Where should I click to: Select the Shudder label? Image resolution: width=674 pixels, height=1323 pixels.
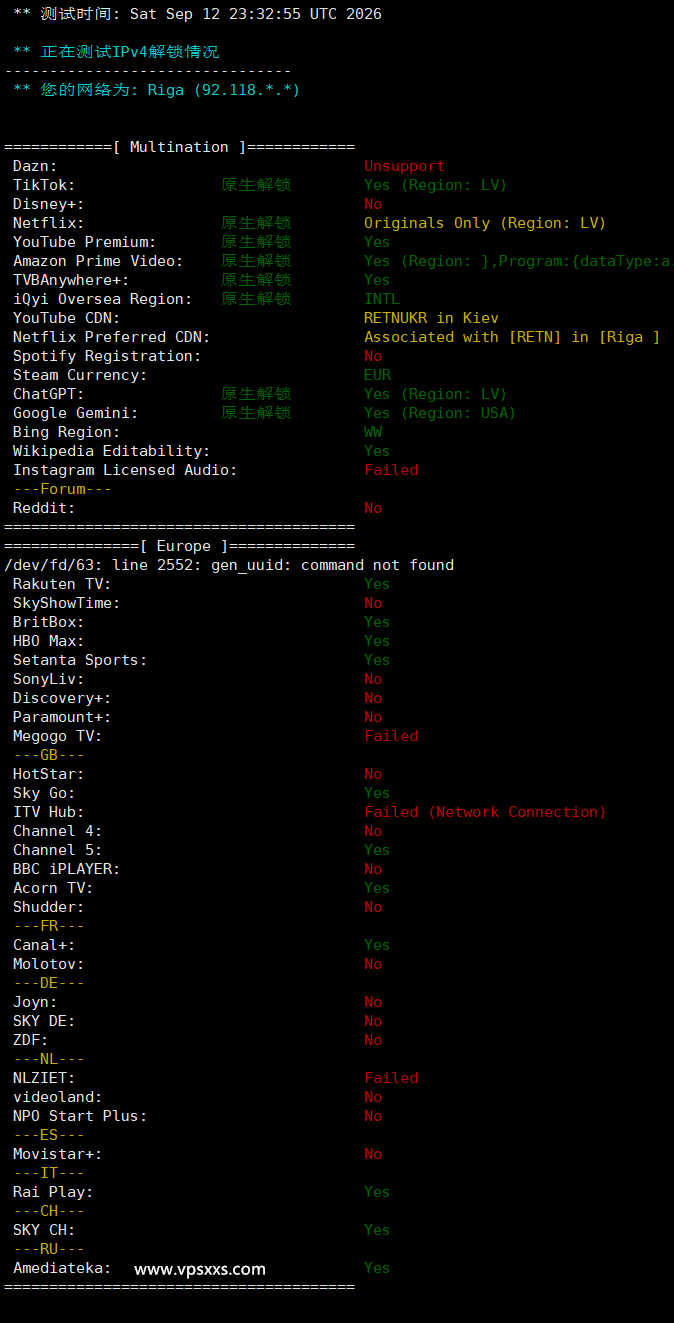click(x=49, y=907)
